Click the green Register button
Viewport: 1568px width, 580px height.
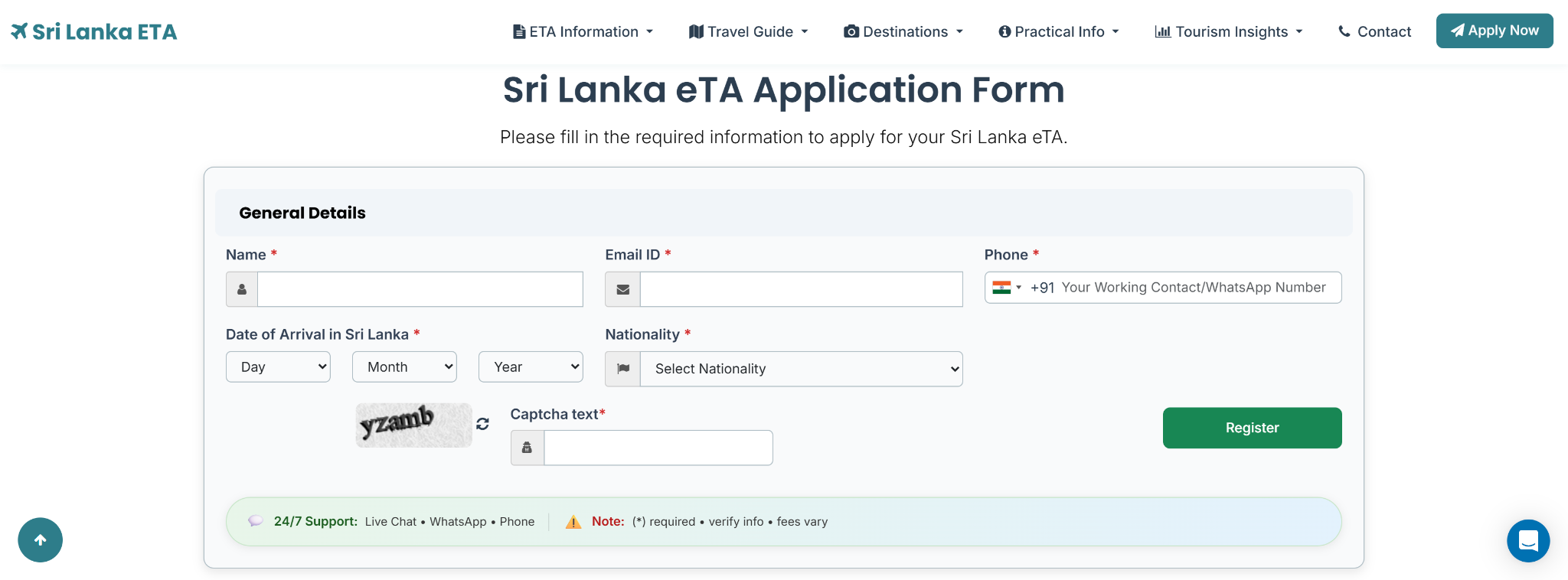click(1252, 428)
